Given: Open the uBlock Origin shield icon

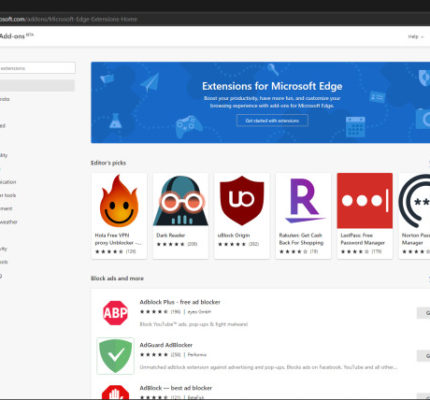Looking at the screenshot, I should pos(242,200).
